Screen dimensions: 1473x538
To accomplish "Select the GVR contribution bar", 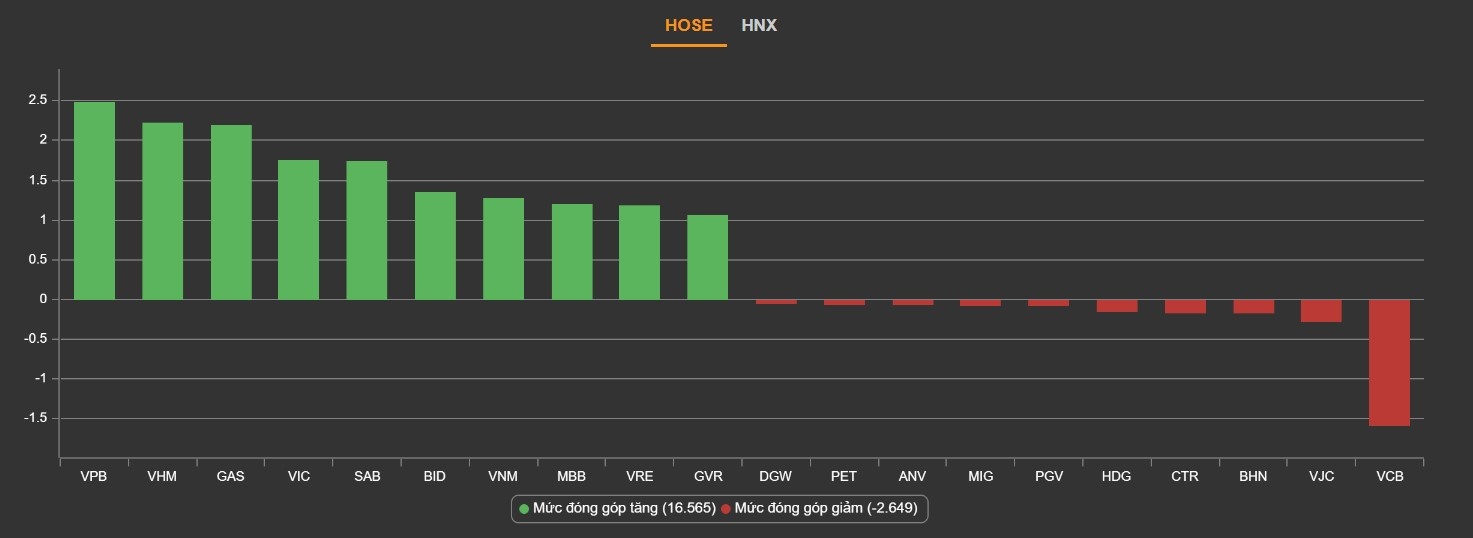I will click(x=707, y=257).
